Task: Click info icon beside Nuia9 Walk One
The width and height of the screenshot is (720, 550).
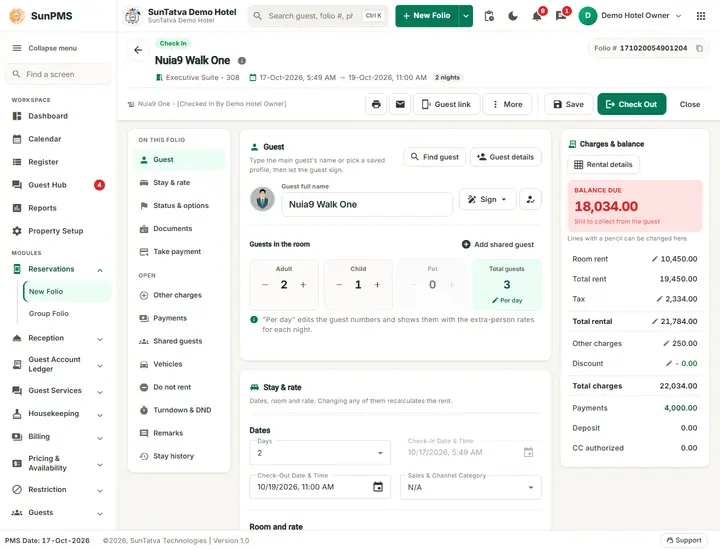Action: coord(242,61)
